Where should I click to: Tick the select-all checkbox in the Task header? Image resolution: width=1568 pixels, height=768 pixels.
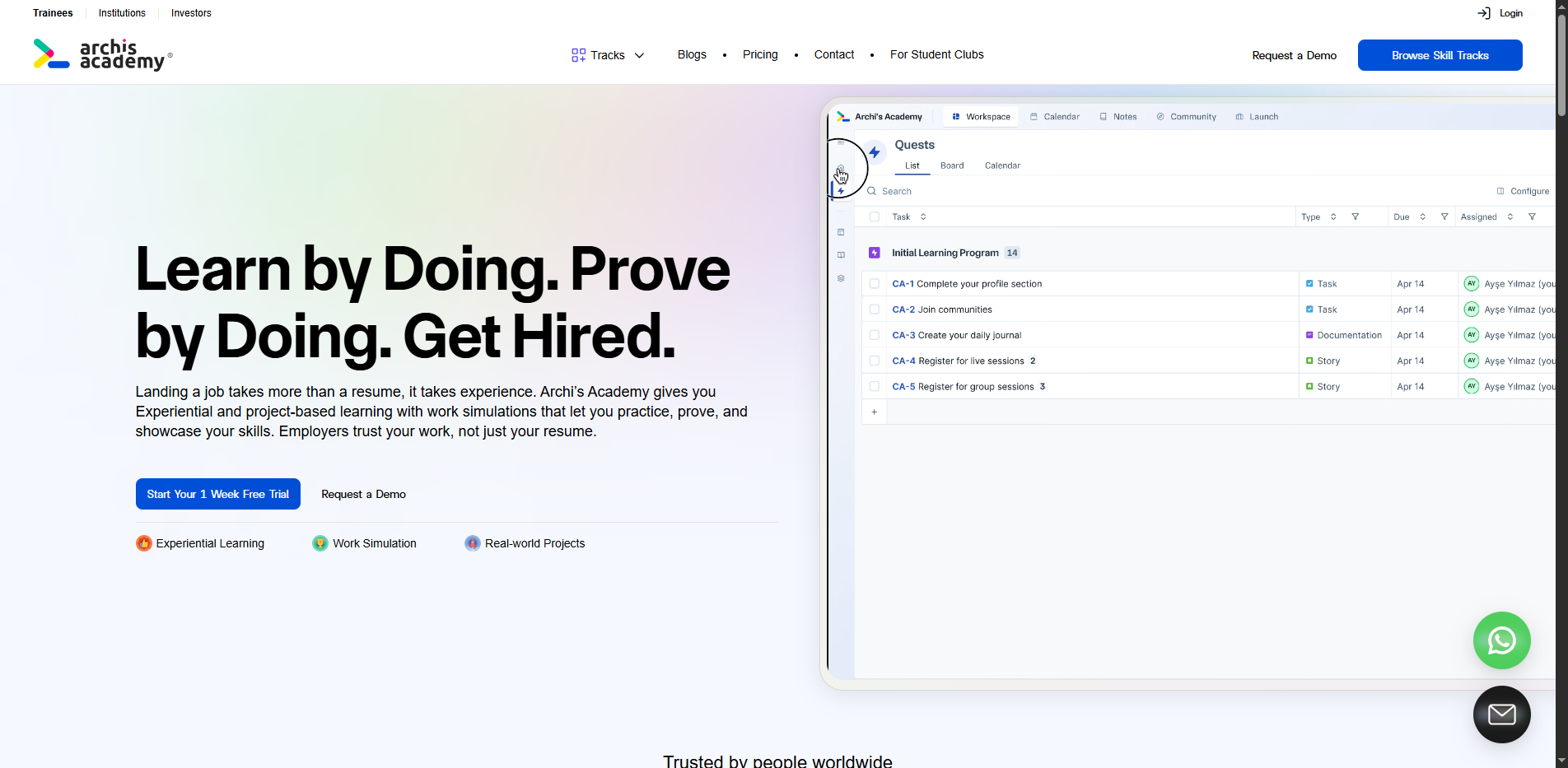coord(875,216)
